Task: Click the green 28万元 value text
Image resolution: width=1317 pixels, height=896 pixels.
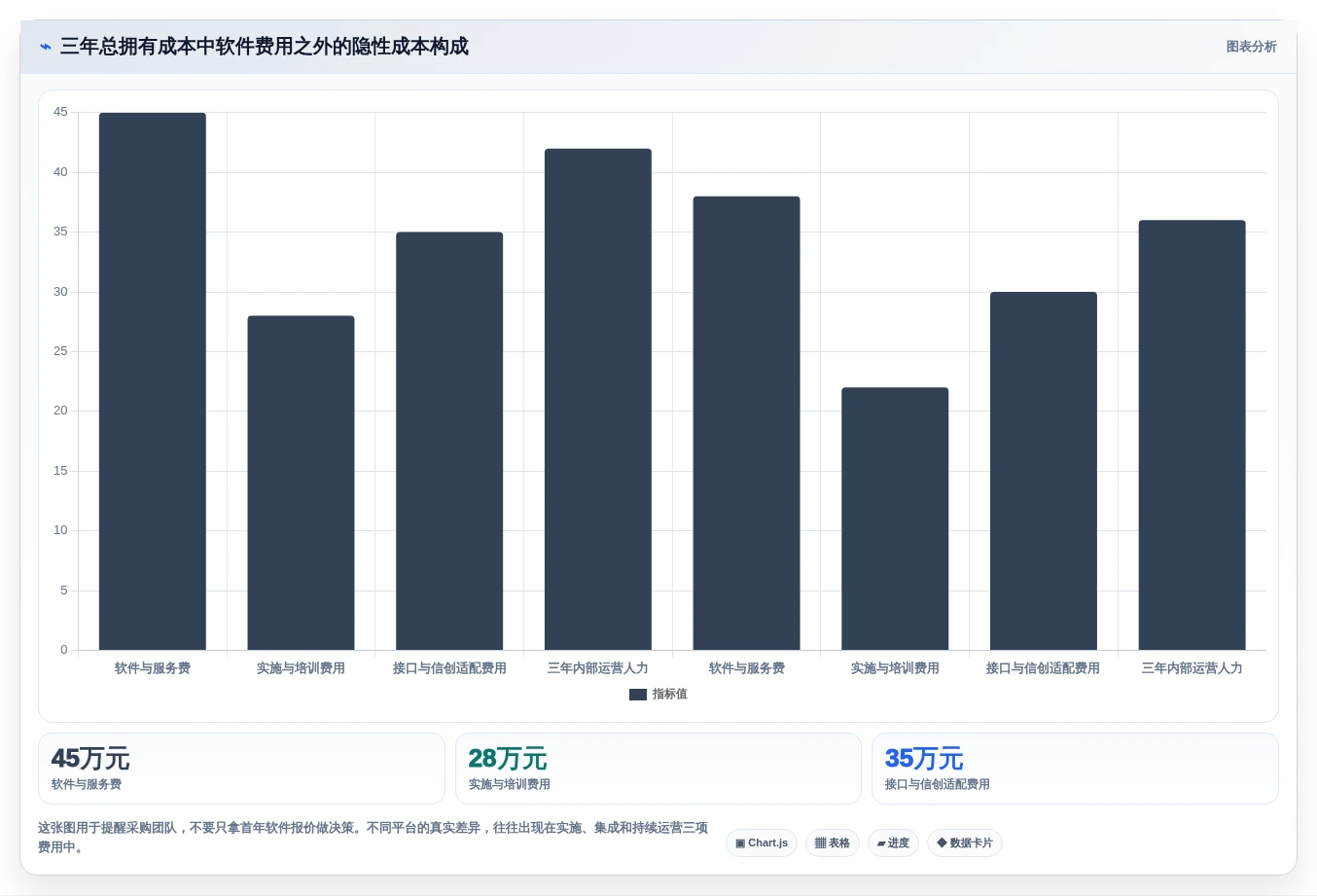Action: pyautogui.click(x=508, y=759)
